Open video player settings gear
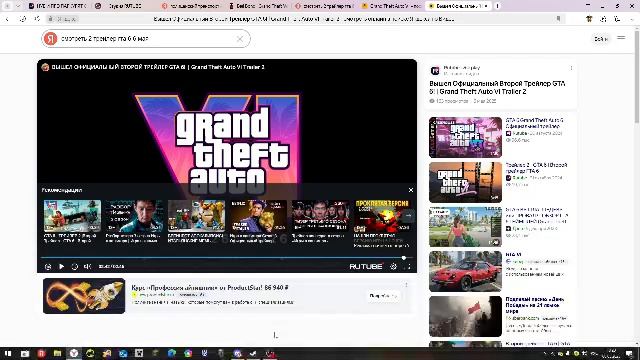Screen dimensions: 640x360 pyautogui.click(x=393, y=267)
